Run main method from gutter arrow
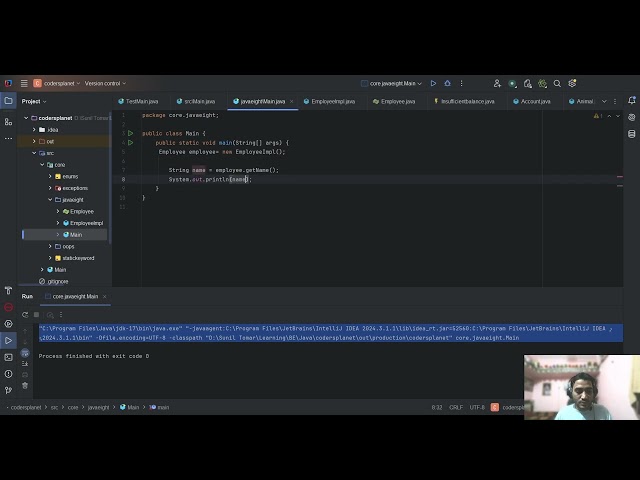Screen dimensions: 640x480 click(131, 142)
